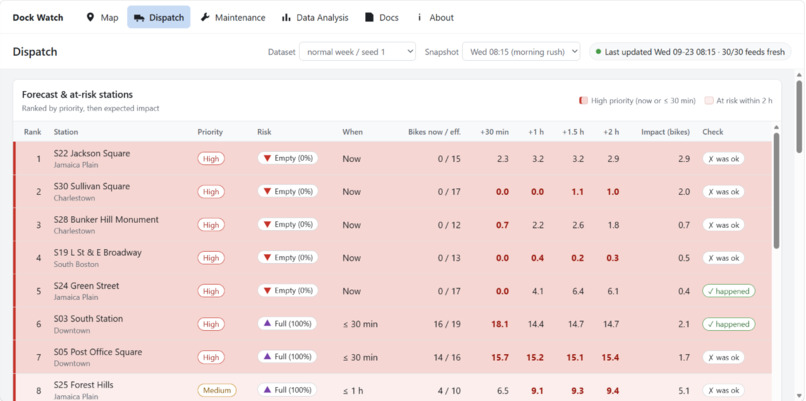Click the Data Analysis bar chart icon
Screen dimensions: 806x401
(286, 17)
